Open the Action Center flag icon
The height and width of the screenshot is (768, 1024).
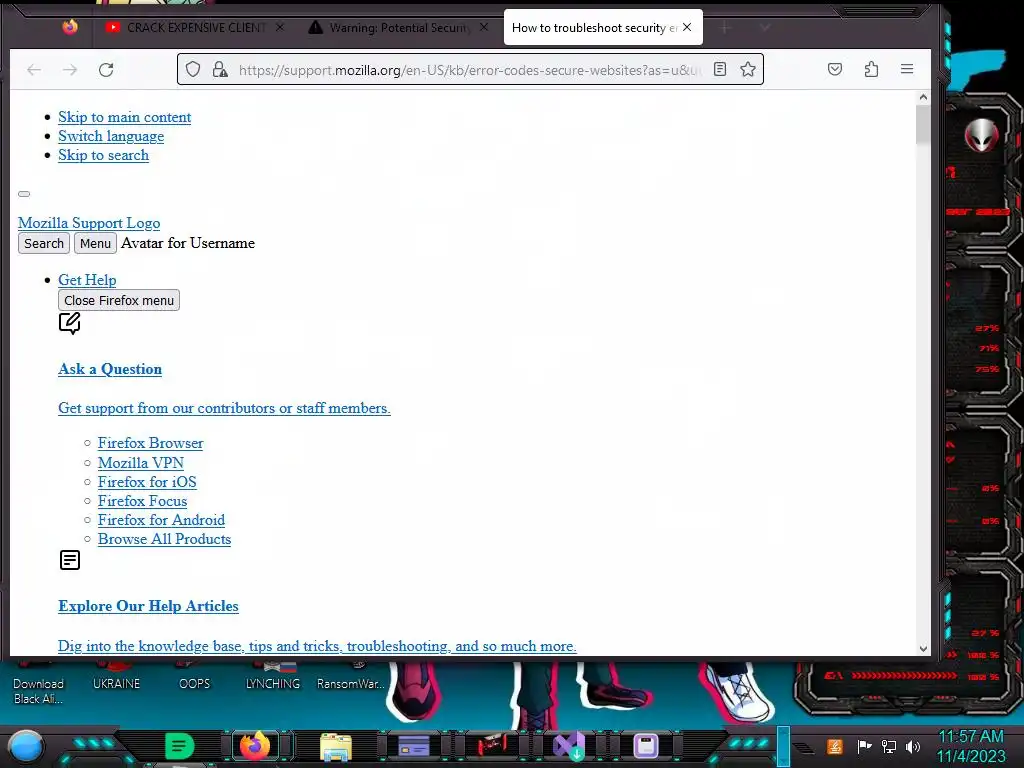[864, 746]
